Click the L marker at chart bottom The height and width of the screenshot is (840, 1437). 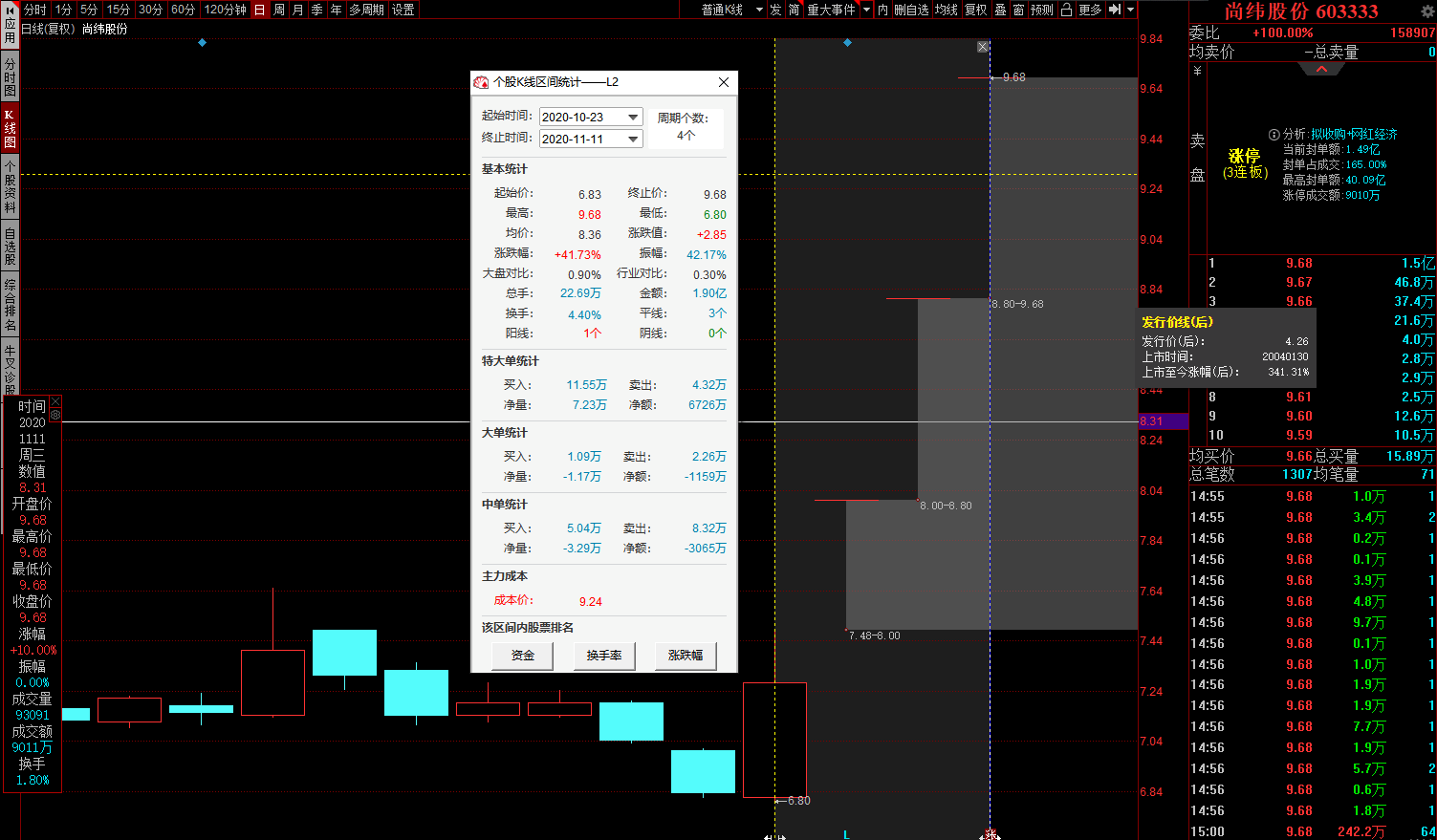(x=846, y=834)
